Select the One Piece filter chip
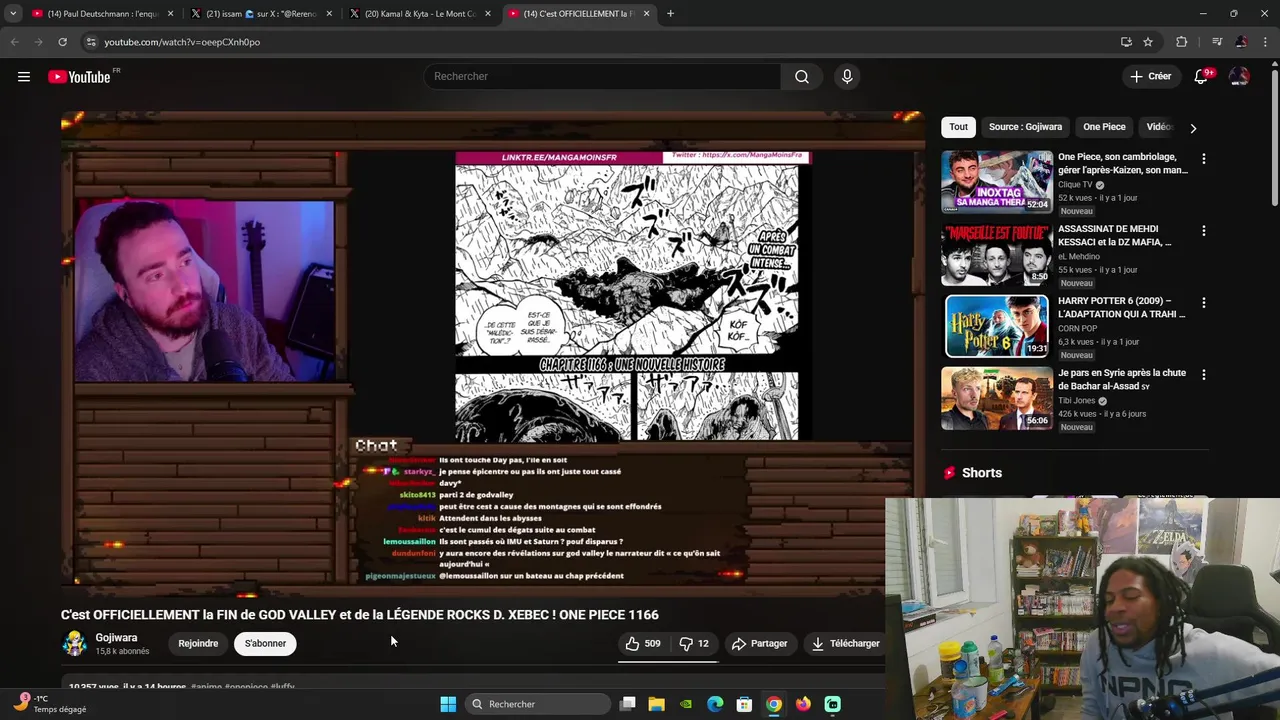The height and width of the screenshot is (720, 1280). (1104, 127)
